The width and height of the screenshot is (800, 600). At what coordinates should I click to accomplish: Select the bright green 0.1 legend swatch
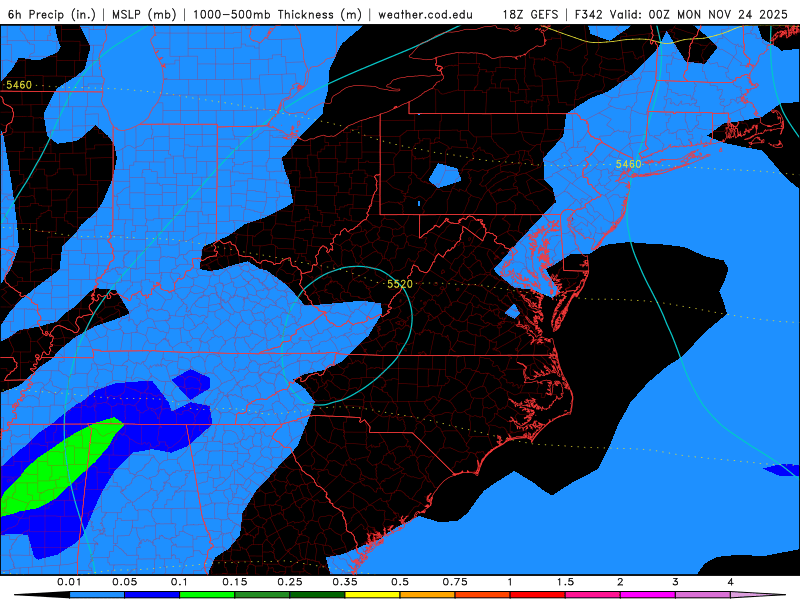(x=207, y=595)
